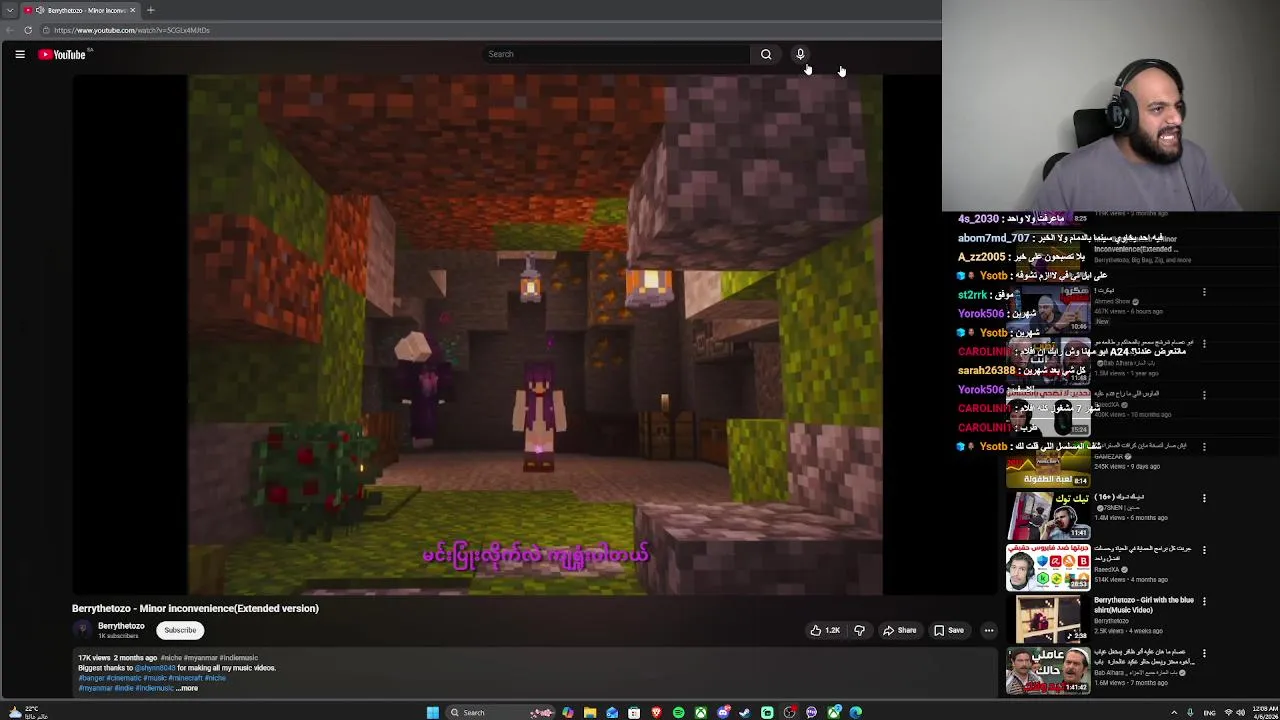Image resolution: width=1280 pixels, height=720 pixels.
Task: Open the YouTube guide hamburger menu
Action: (20, 54)
